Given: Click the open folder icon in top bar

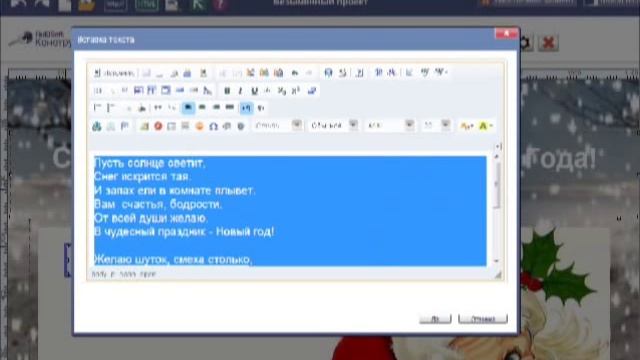Looking at the screenshot, I should 87,5.
